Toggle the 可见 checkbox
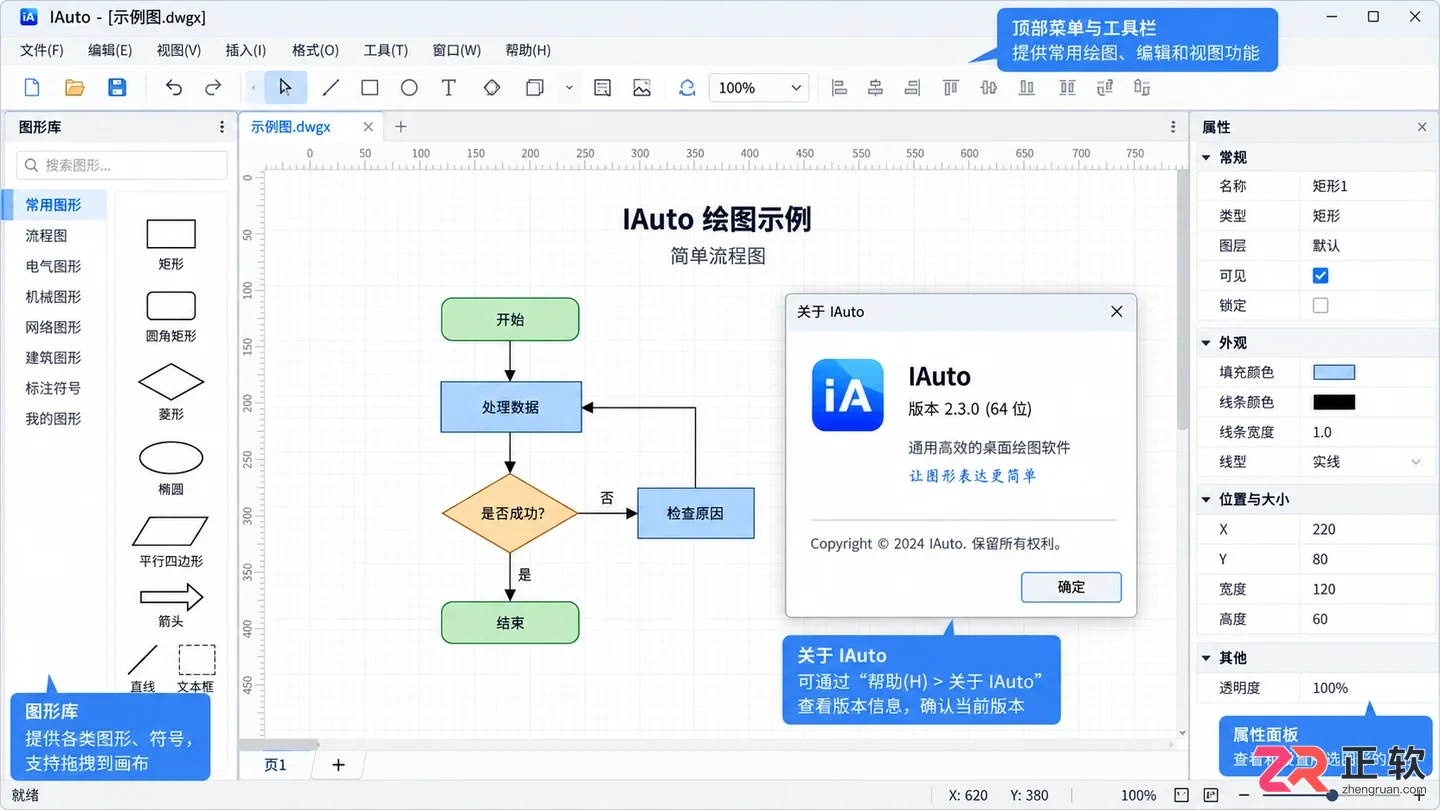1440x810 pixels. coord(1321,276)
